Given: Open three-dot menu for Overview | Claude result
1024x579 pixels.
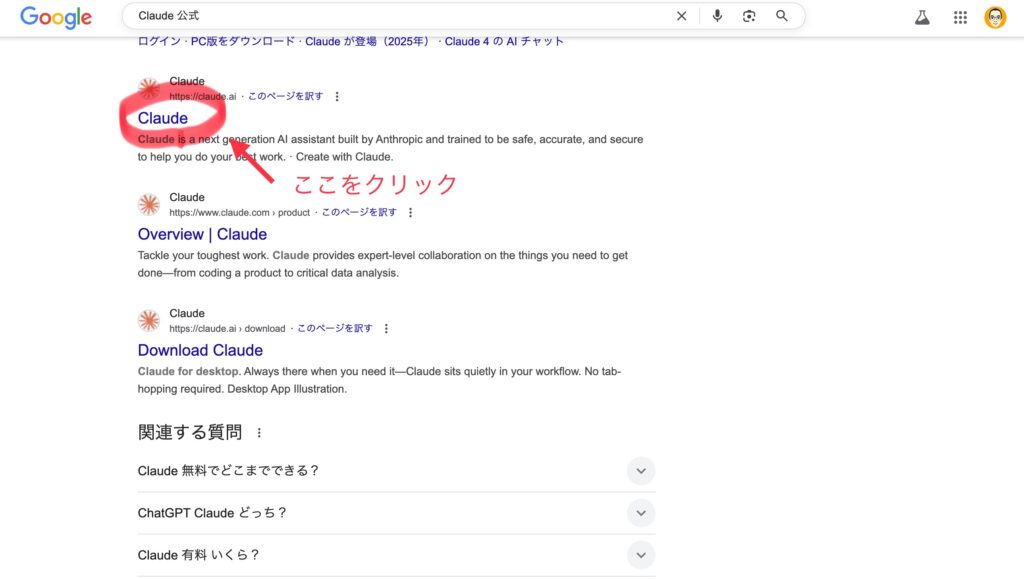Looking at the screenshot, I should (410, 213).
